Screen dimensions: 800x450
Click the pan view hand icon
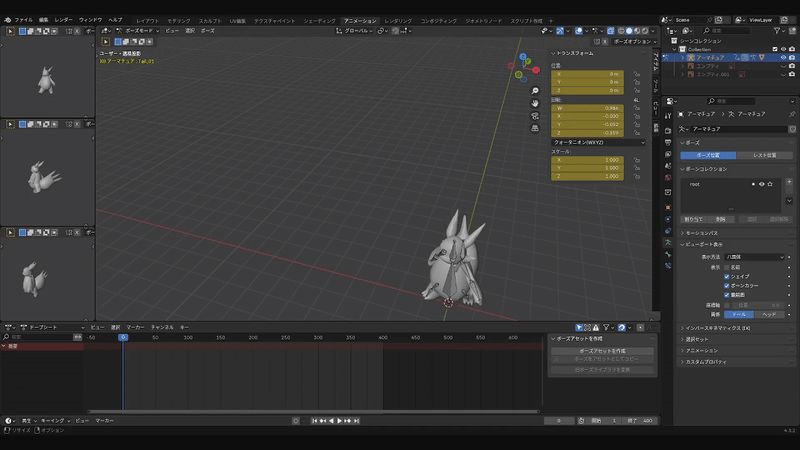[x=535, y=104]
